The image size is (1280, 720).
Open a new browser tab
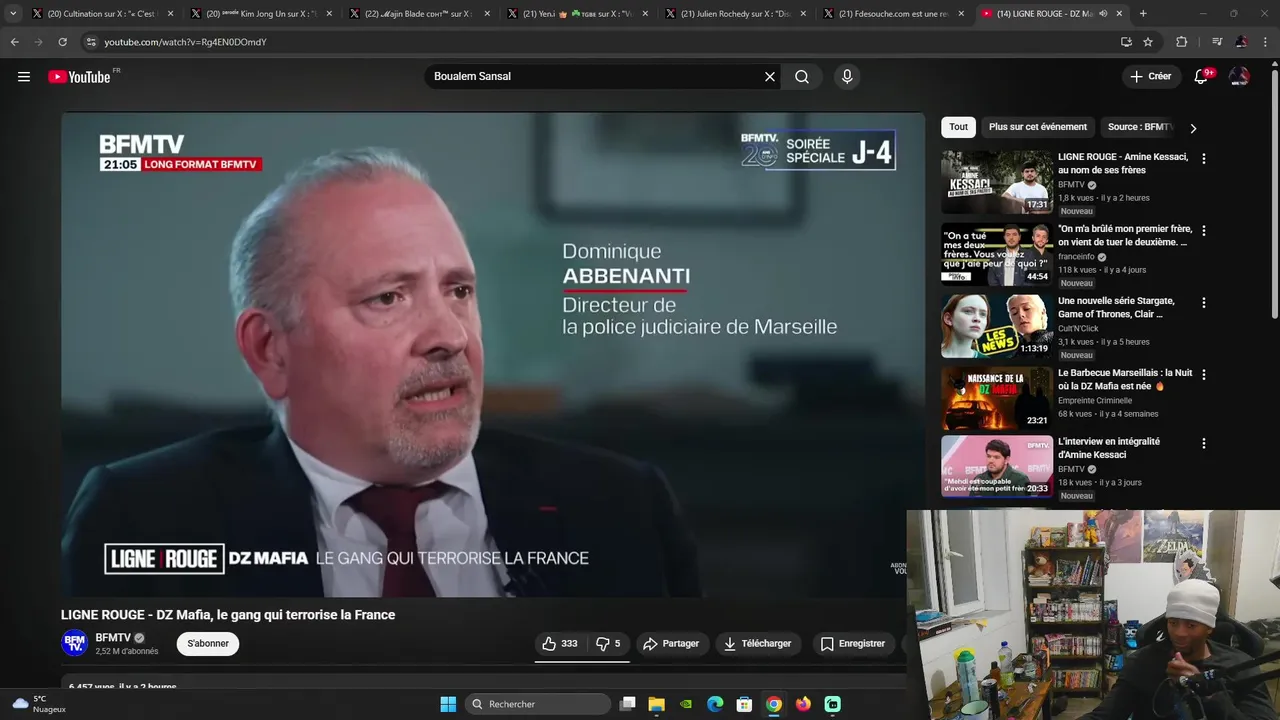1143,14
